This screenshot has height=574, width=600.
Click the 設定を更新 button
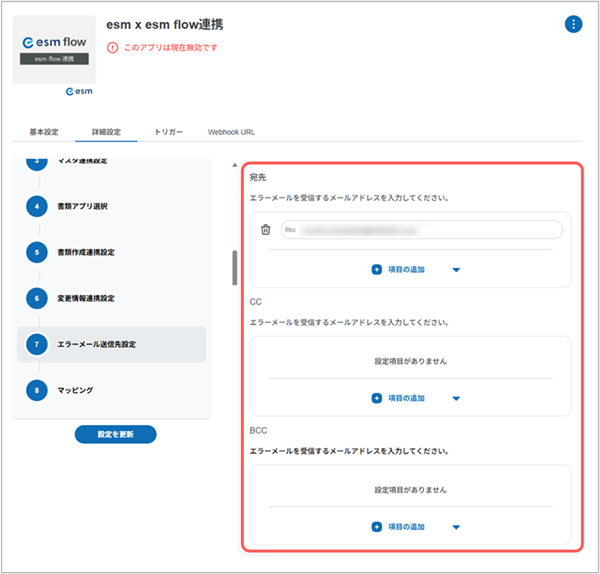pyautogui.click(x=116, y=434)
